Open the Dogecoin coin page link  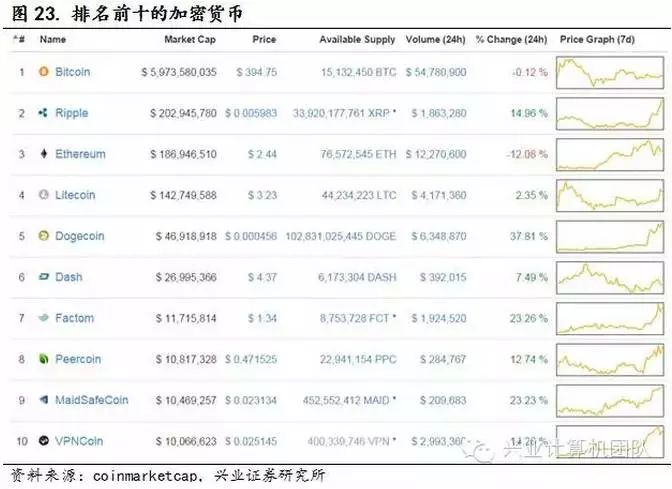coord(80,236)
